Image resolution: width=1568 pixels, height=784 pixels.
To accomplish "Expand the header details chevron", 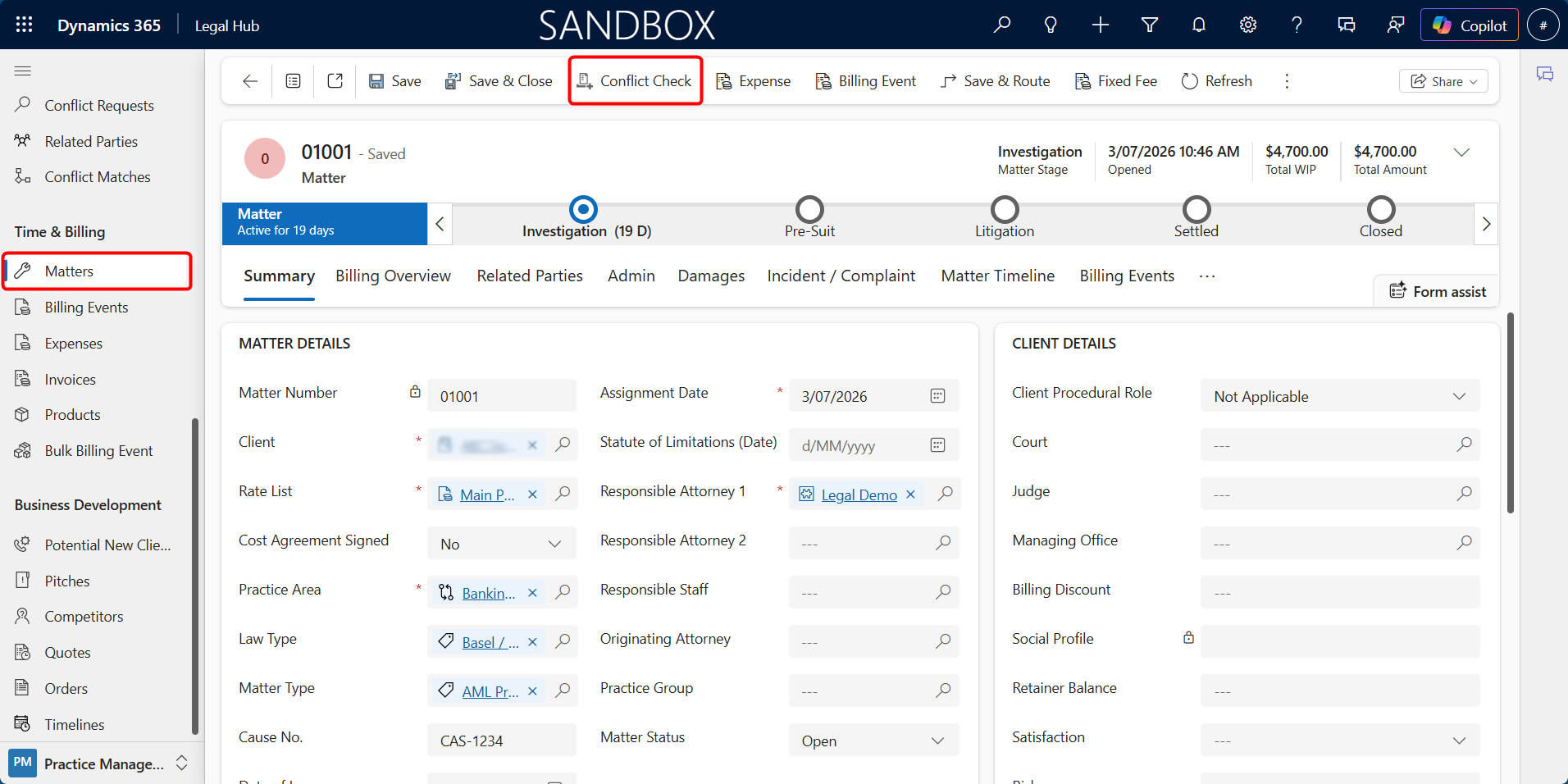I will [1461, 153].
